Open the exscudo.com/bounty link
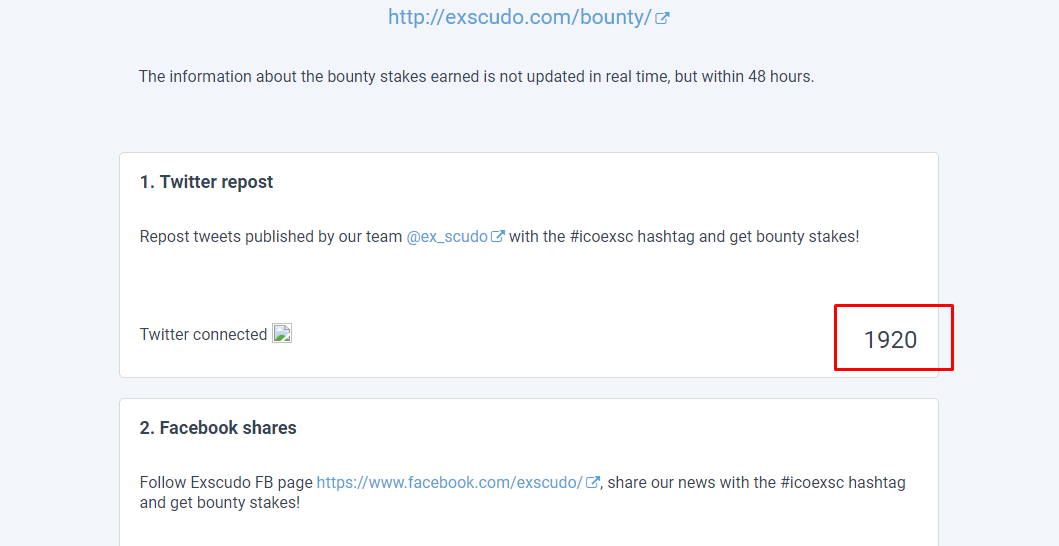The height and width of the screenshot is (546, 1059). pos(519,17)
